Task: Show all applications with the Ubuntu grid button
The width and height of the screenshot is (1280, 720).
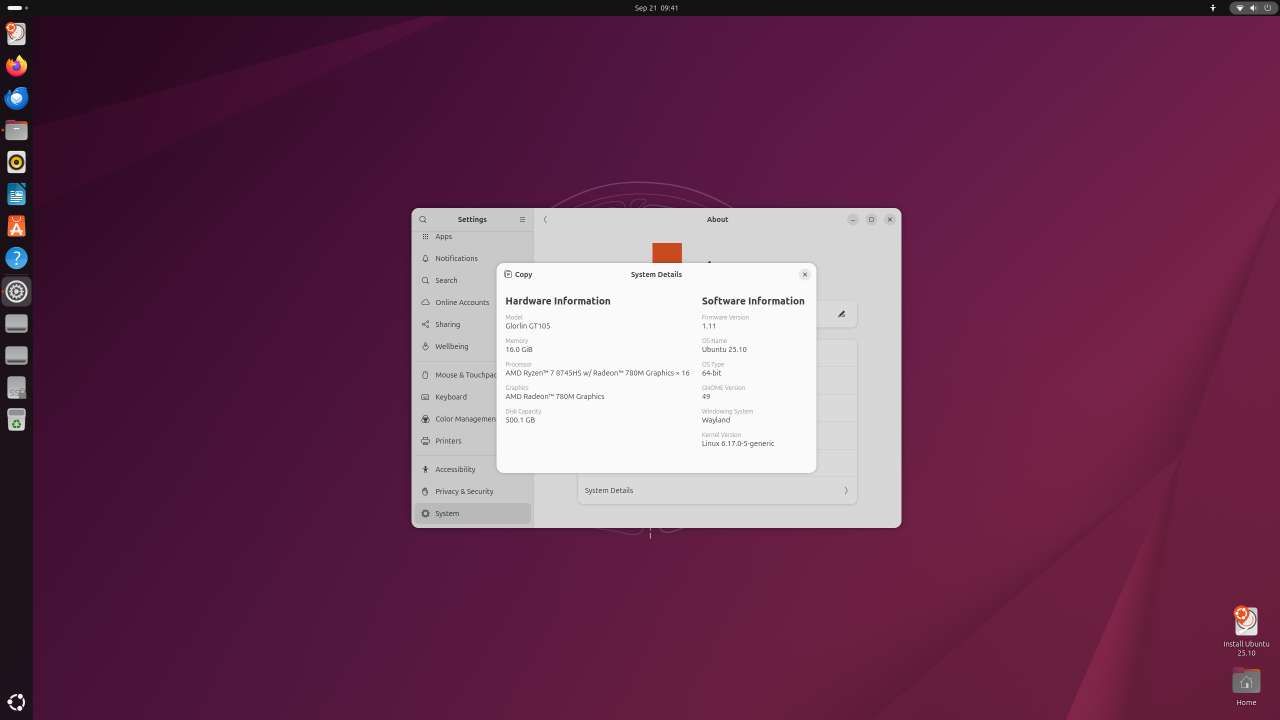Action: coord(16,702)
